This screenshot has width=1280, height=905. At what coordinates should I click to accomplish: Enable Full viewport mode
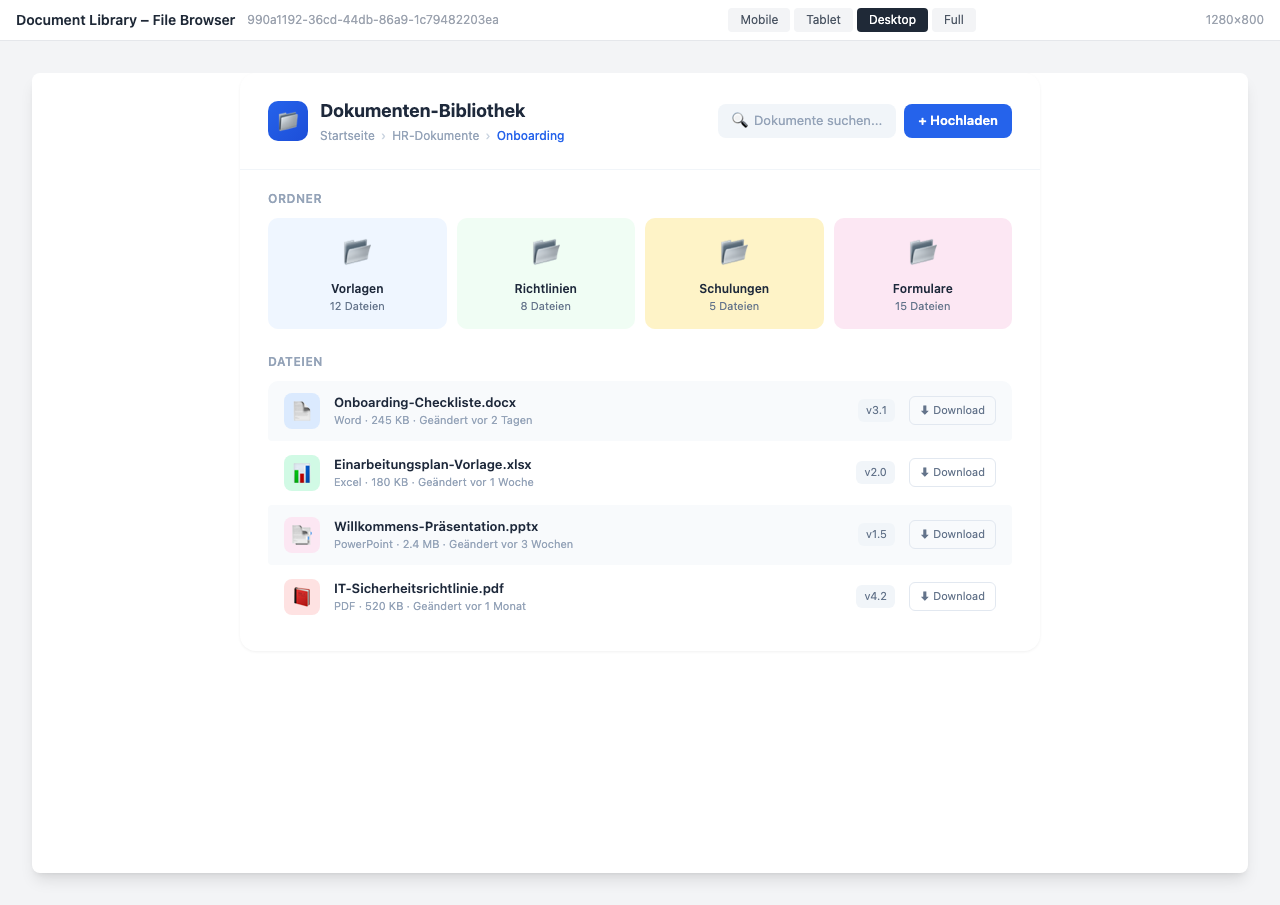953,19
